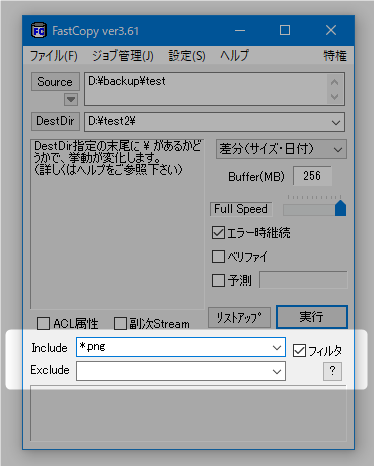Image resolution: width=374 pixels, height=466 pixels.
Task: Click the ? filter help button
Action: (332, 371)
